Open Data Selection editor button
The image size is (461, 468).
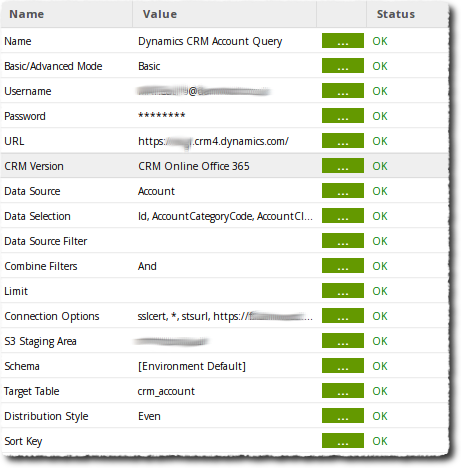click(343, 216)
